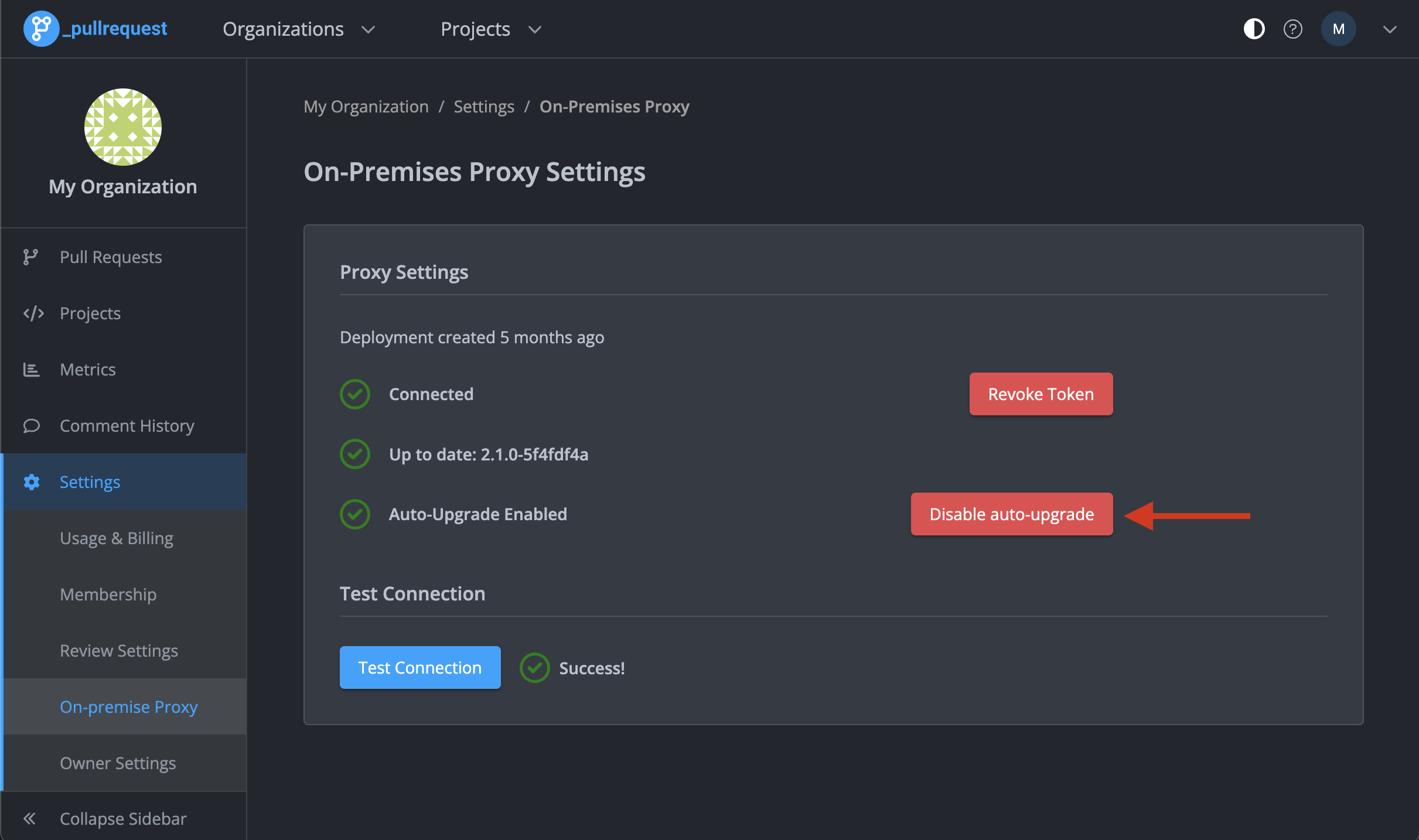Image resolution: width=1419 pixels, height=840 pixels.
Task: Click Disable auto-upgrade button
Action: [x=1012, y=514]
